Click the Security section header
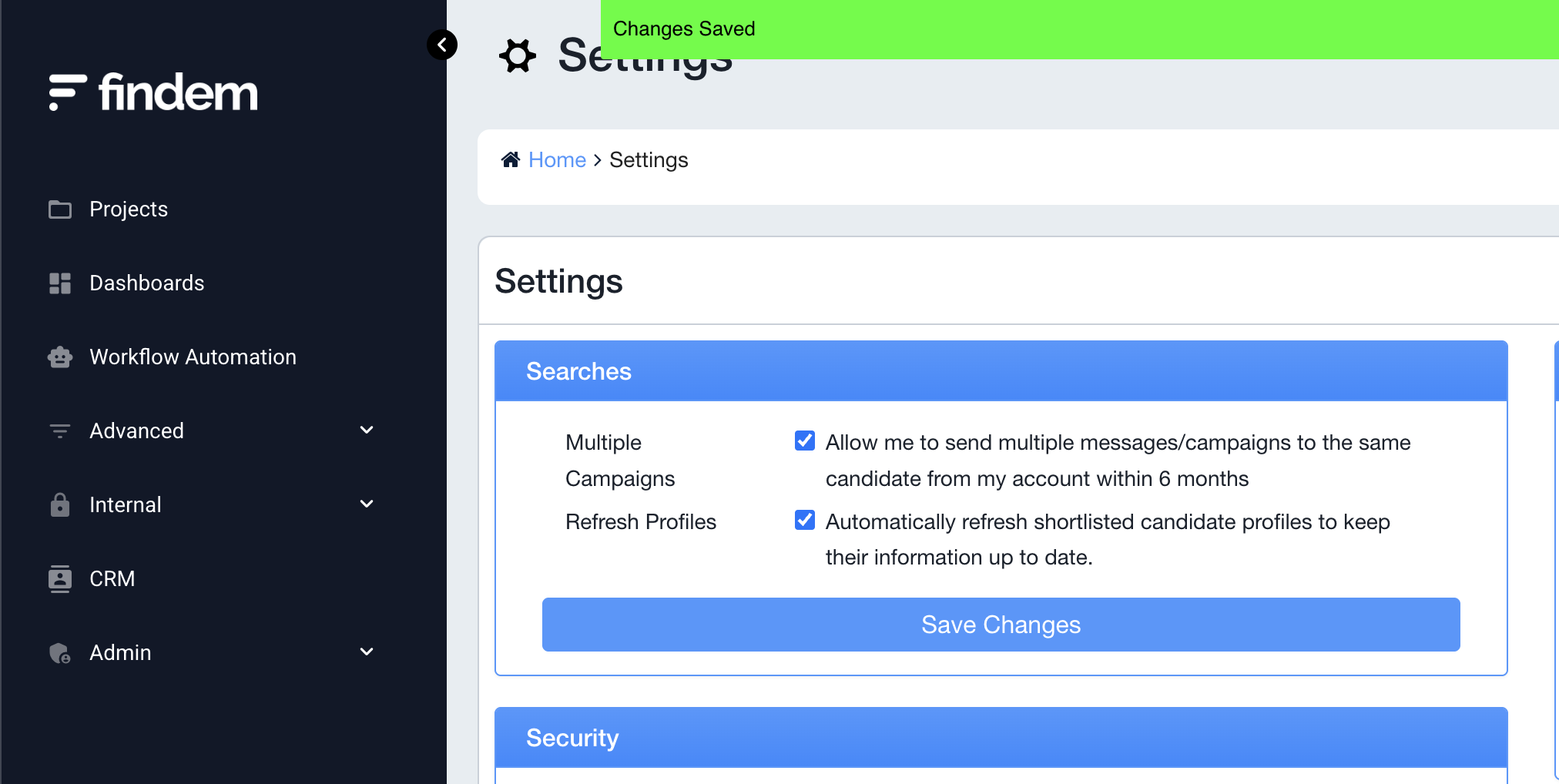The width and height of the screenshot is (1559, 784). (x=1001, y=738)
